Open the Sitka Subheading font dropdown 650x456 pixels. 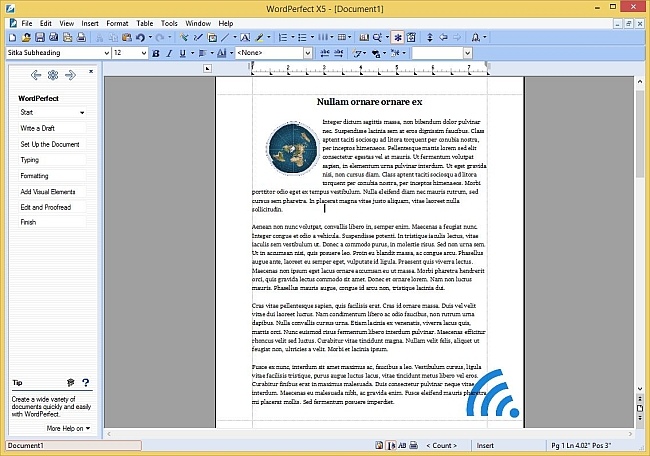point(107,53)
